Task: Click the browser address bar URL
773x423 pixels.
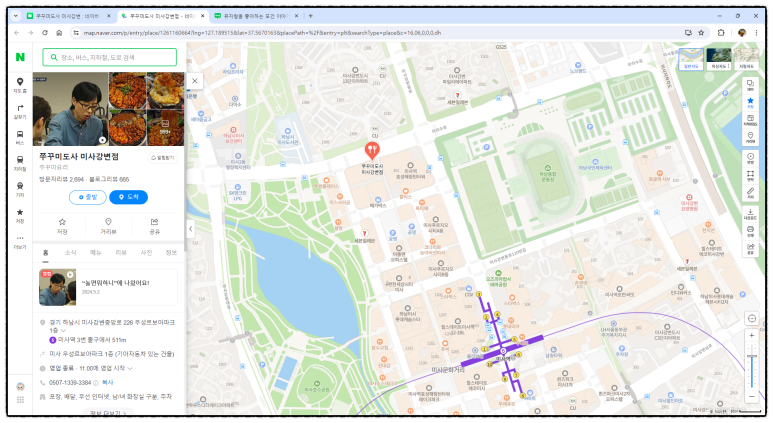Action: point(262,33)
